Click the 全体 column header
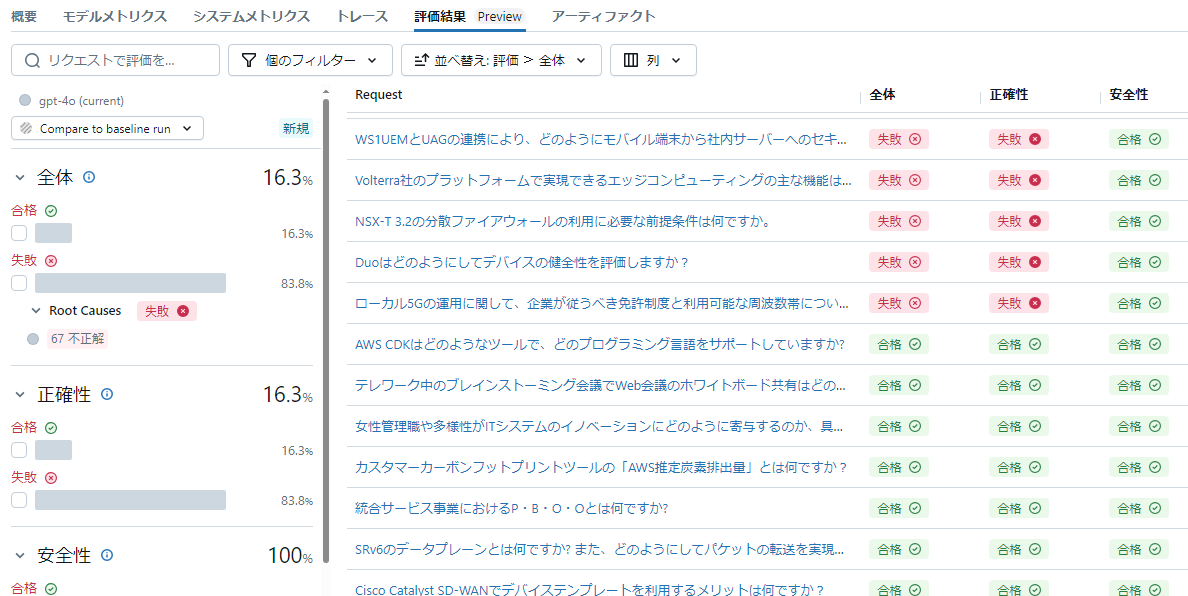This screenshot has width=1188, height=596. tap(883, 95)
